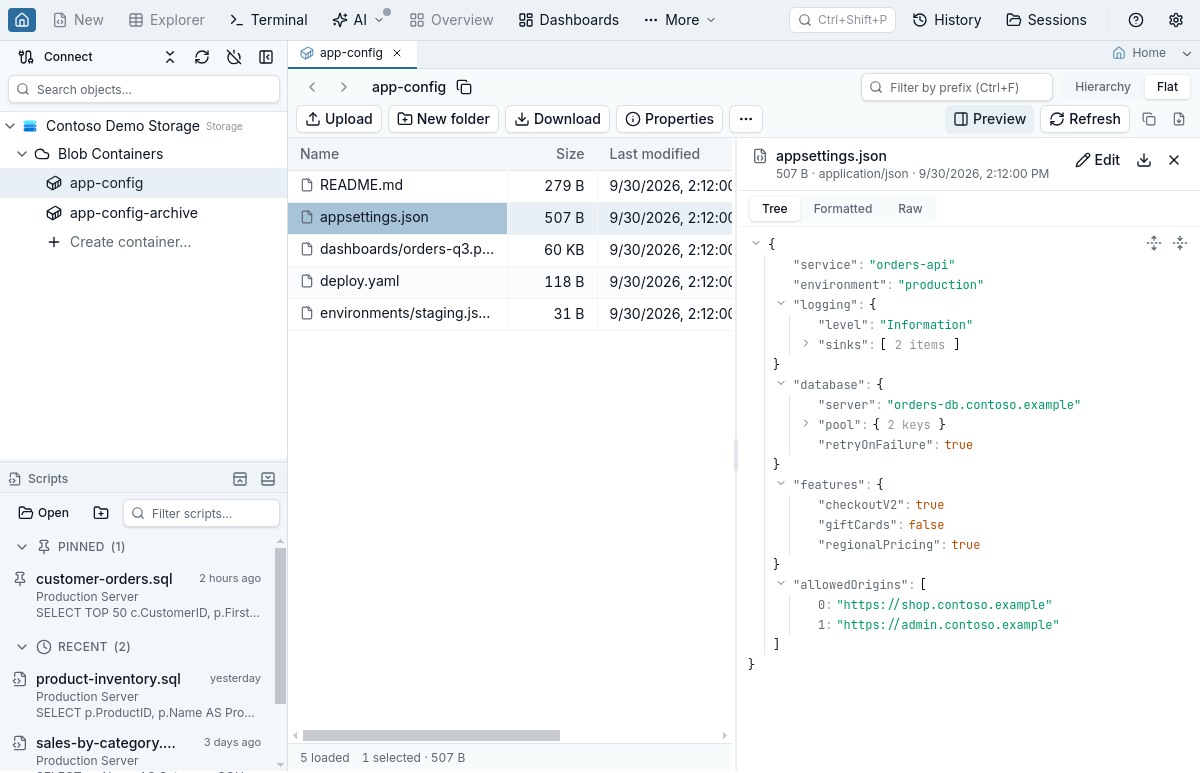The width and height of the screenshot is (1200, 773).
Task: Click the Home icon button in the top bar
Action: click(x=22, y=20)
